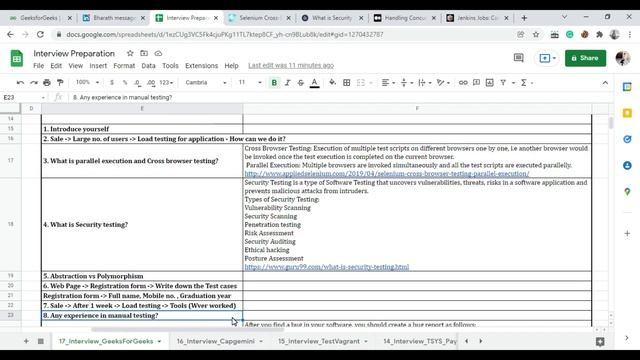This screenshot has height=360, width=640.
Task: Click the Undo icon in toolbar
Action: pos(20,83)
